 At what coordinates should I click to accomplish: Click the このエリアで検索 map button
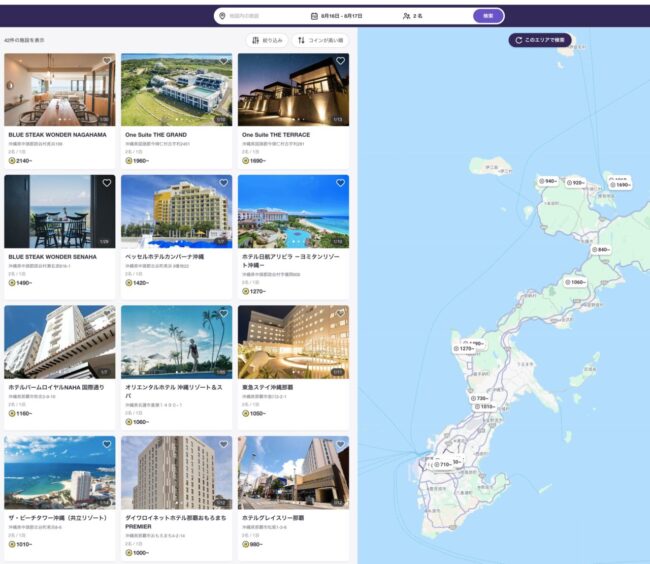[x=540, y=40]
